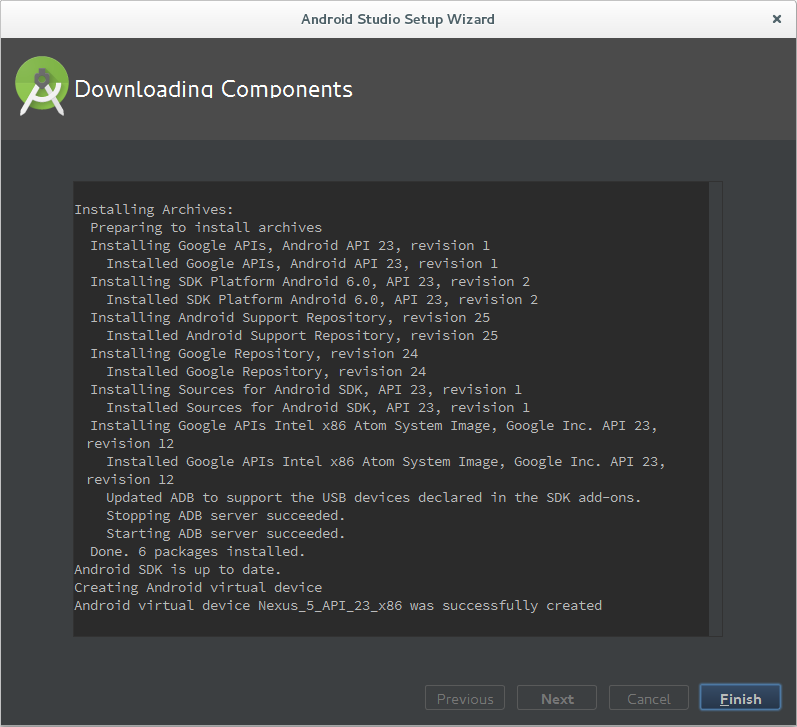797x727 pixels.
Task: Click 'Installed Google APIs, Android API 23' line
Action: pos(302,263)
